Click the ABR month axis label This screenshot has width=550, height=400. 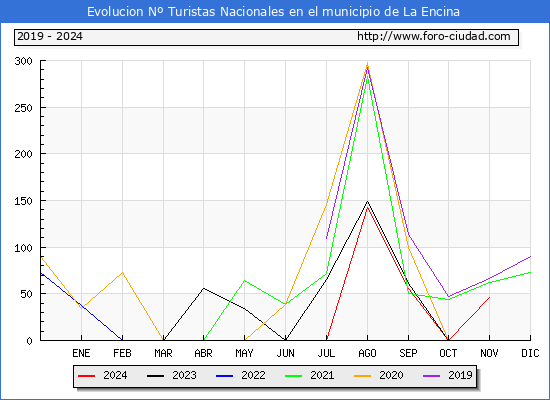(x=203, y=353)
